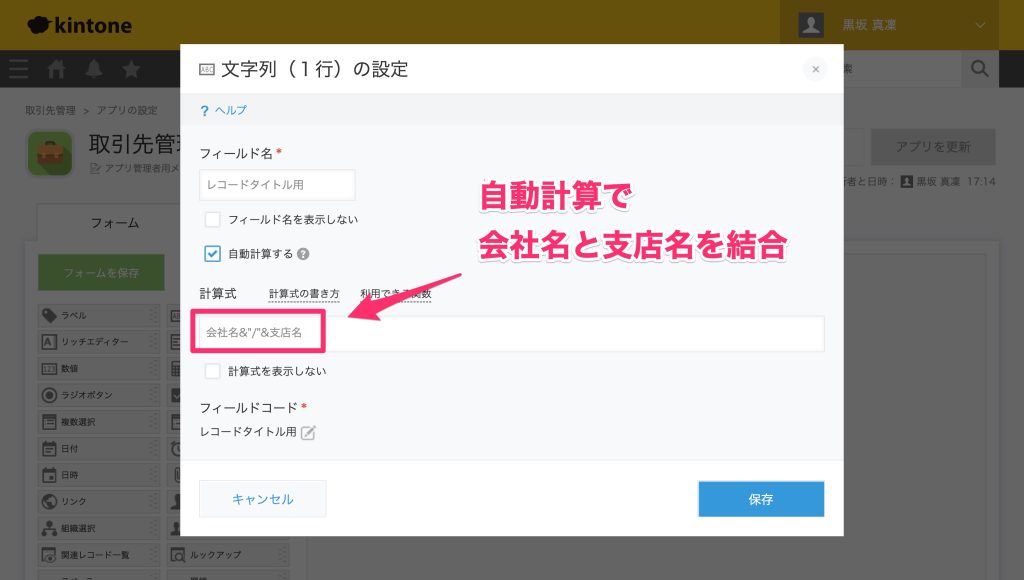Open the hamburger menu in the navigation bar

[x=19, y=69]
